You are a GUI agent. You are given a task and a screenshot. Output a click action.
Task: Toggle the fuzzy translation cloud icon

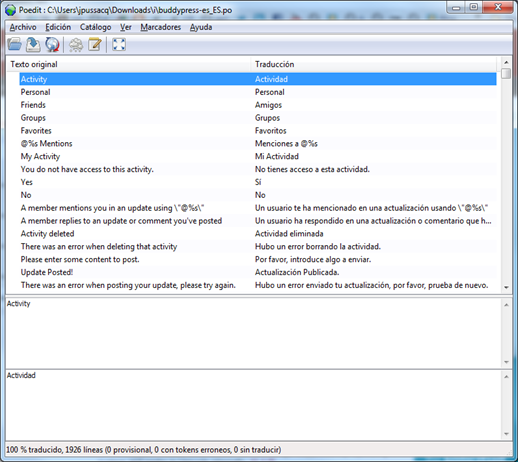point(76,45)
